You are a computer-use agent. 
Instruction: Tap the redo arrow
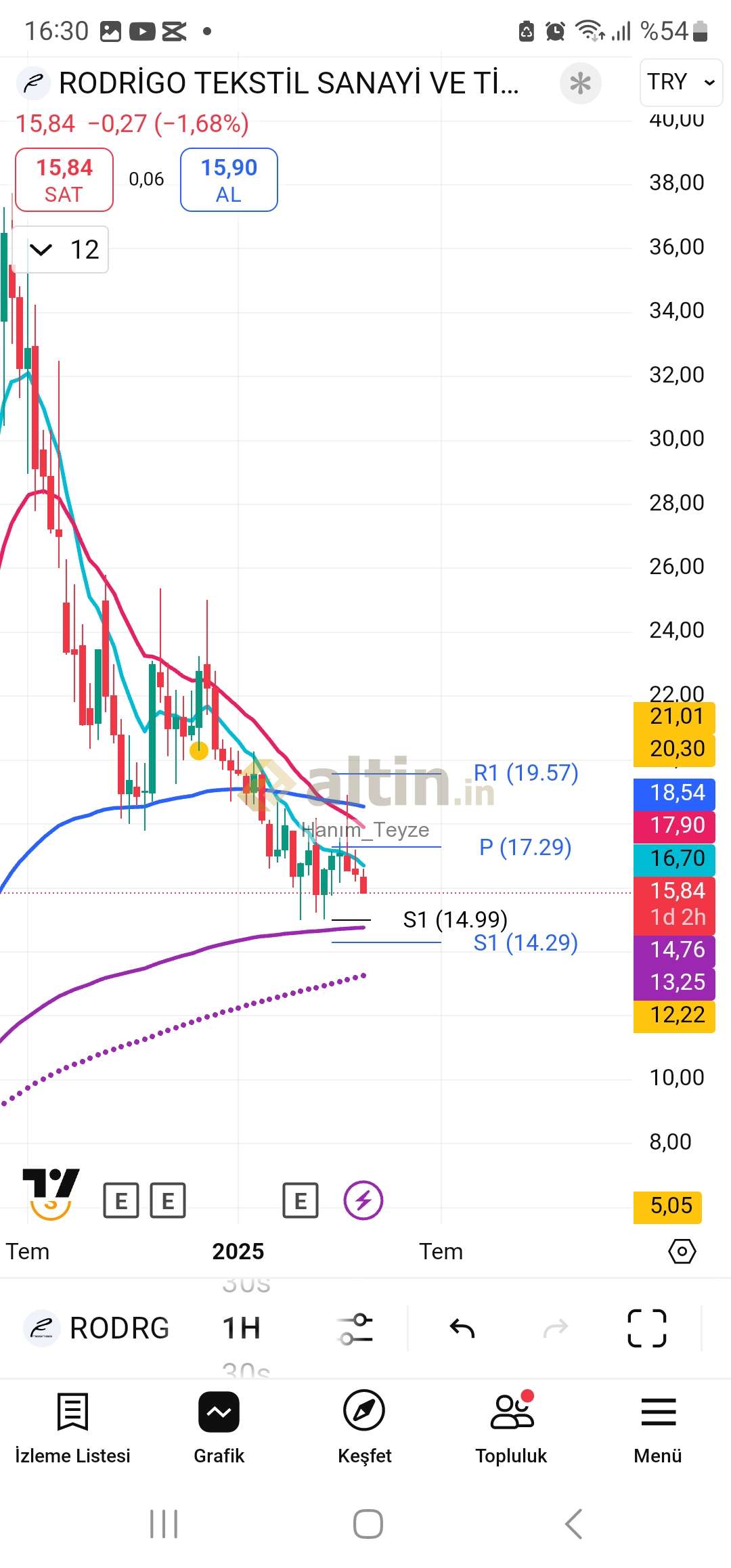[x=556, y=1328]
